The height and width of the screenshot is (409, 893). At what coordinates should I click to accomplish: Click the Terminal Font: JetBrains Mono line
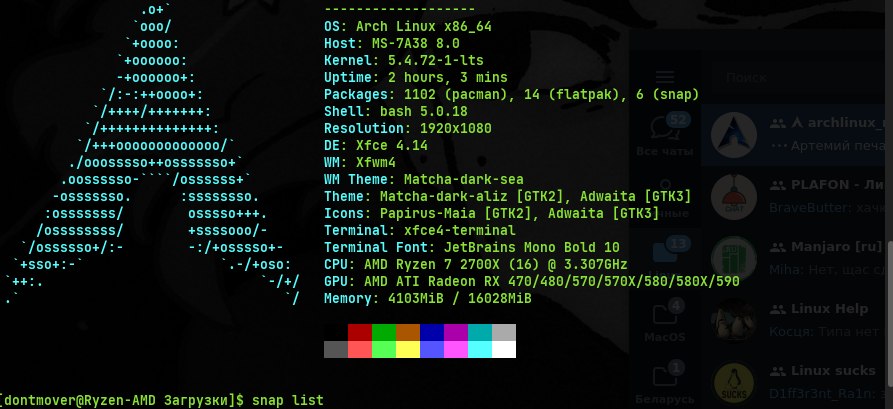(472, 248)
